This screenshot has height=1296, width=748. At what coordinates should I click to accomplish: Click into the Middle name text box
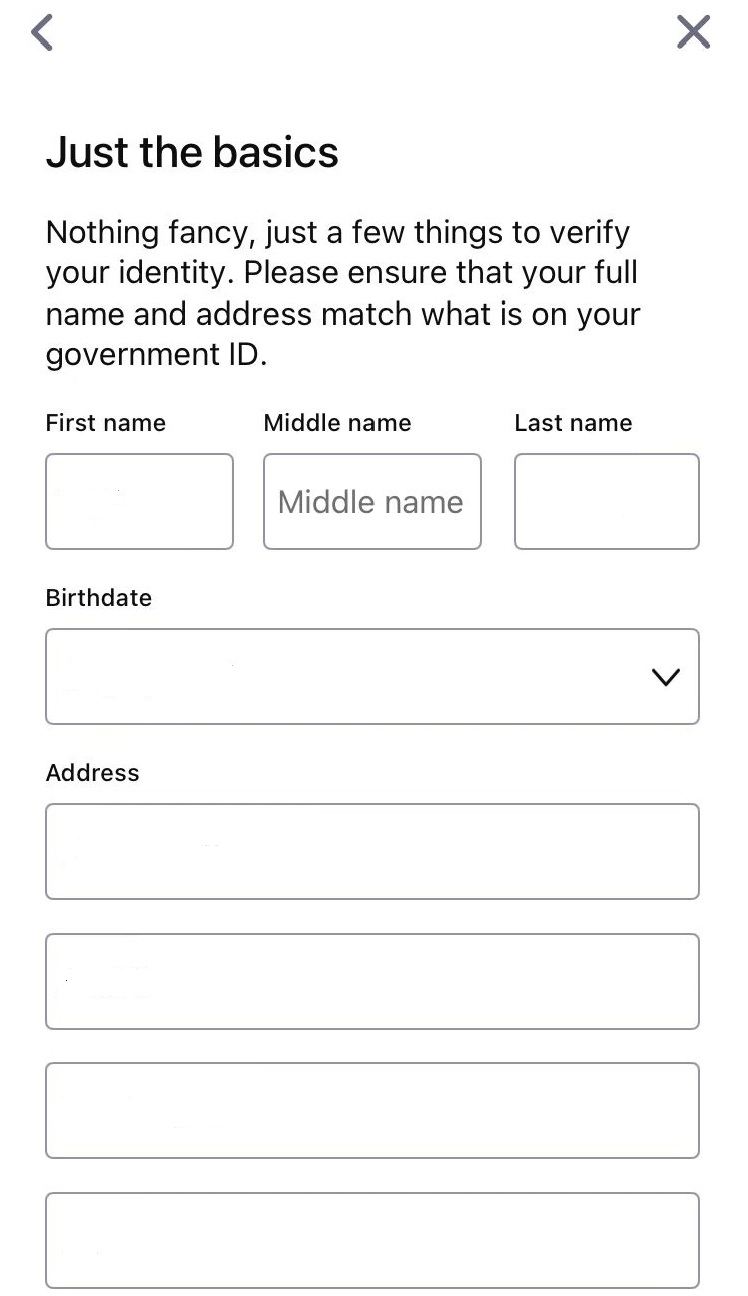(372, 501)
